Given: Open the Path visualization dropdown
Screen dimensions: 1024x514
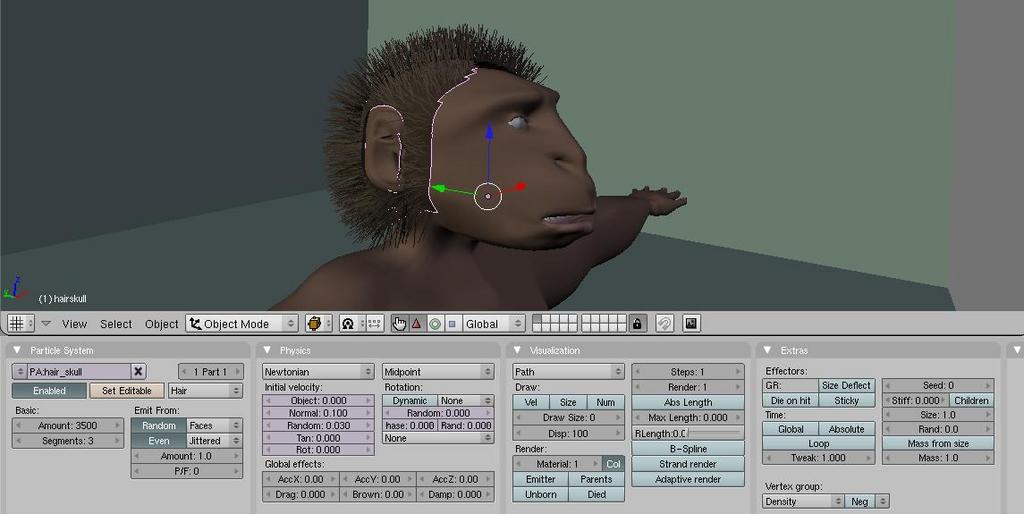Looking at the screenshot, I should point(568,372).
